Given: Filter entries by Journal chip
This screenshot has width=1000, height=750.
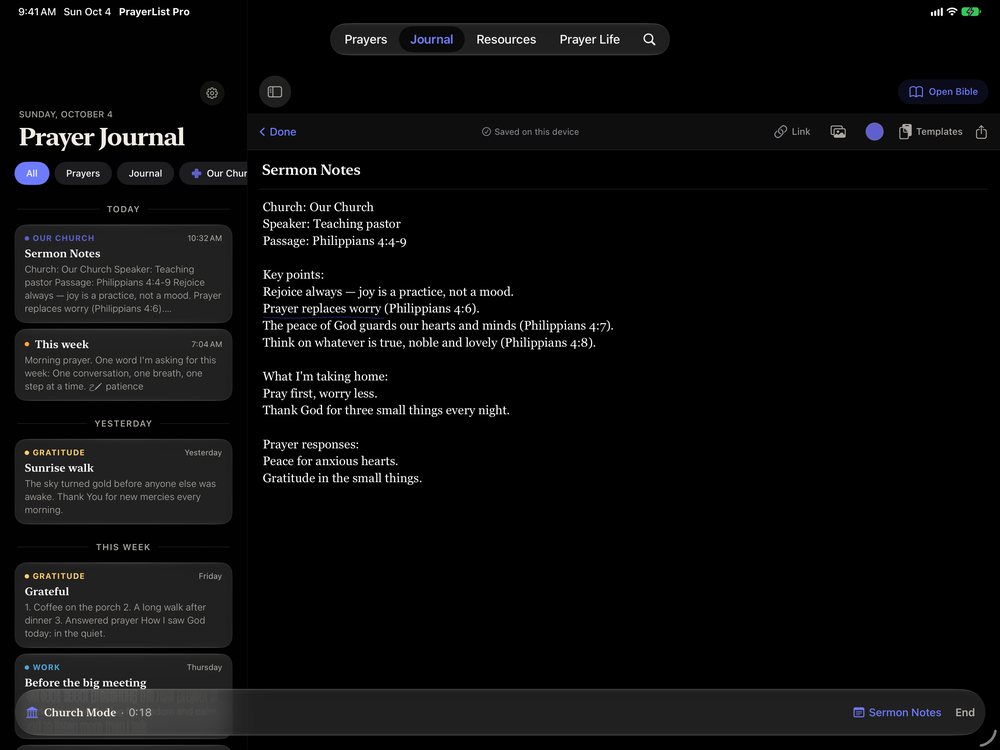Looking at the screenshot, I should pyautogui.click(x=145, y=173).
